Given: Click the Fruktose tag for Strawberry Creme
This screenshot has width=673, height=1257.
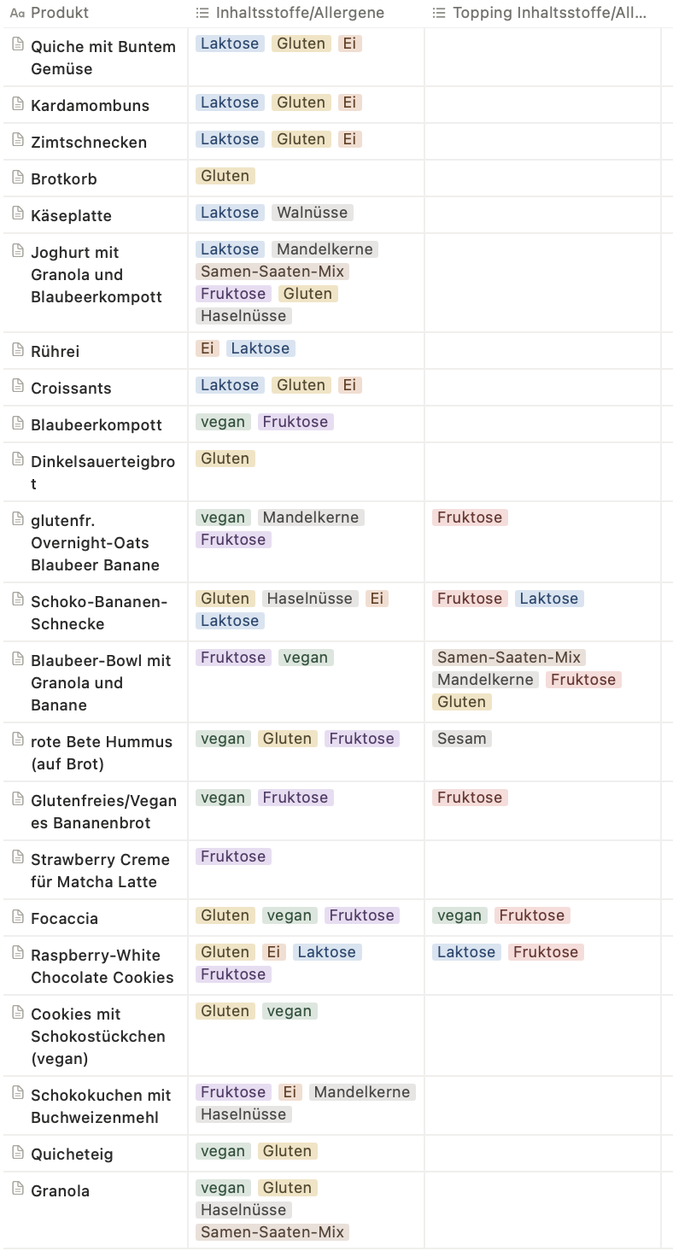Looking at the screenshot, I should click(x=233, y=856).
